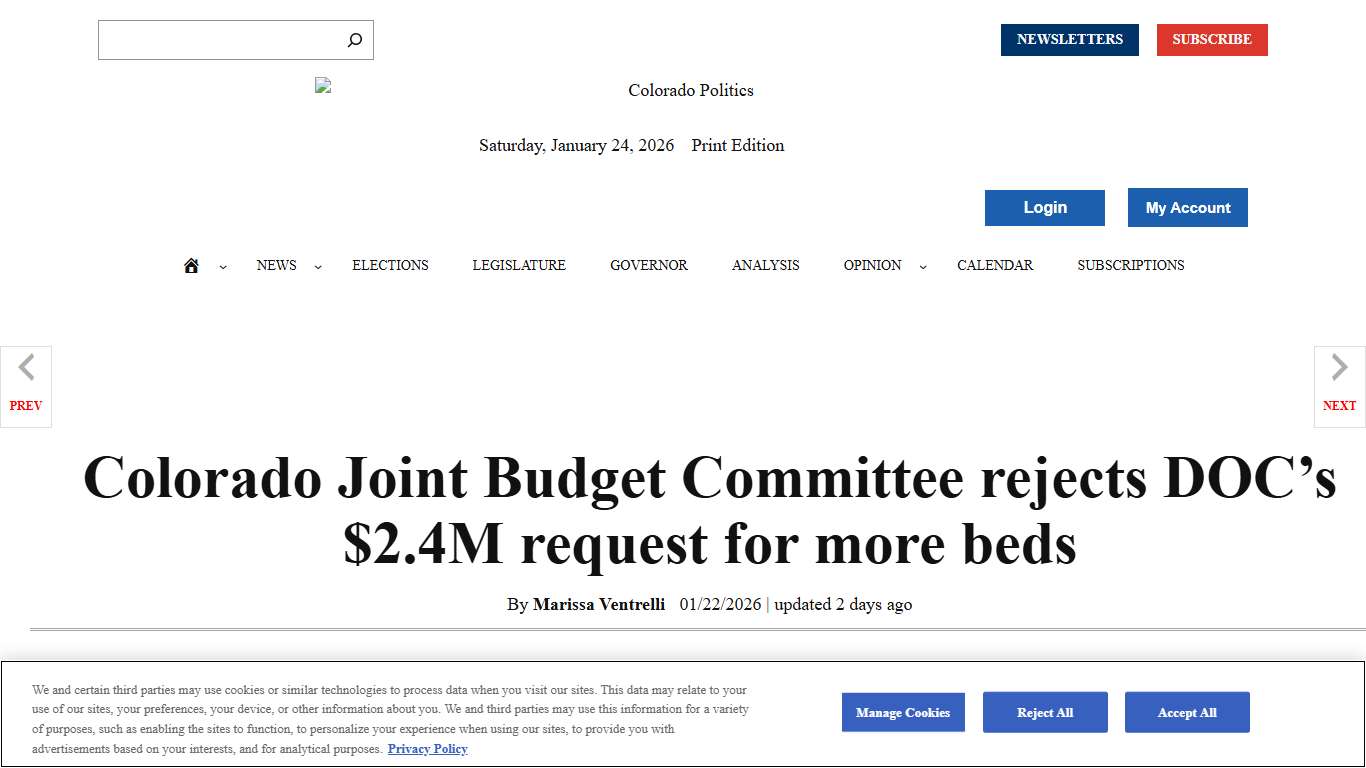Click Manage Cookies to adjust preferences
This screenshot has height=768, width=1366.
click(x=903, y=712)
